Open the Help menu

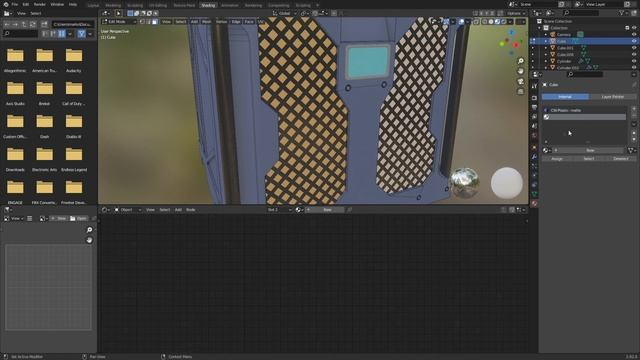coord(73,4)
